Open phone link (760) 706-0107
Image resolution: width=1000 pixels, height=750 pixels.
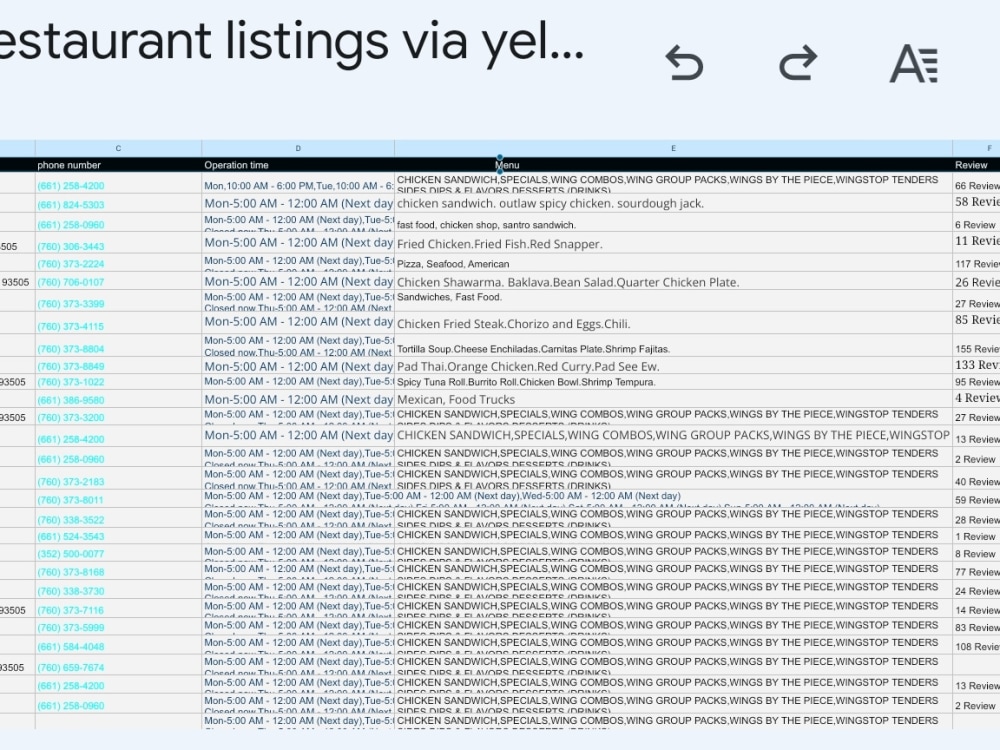(71, 282)
